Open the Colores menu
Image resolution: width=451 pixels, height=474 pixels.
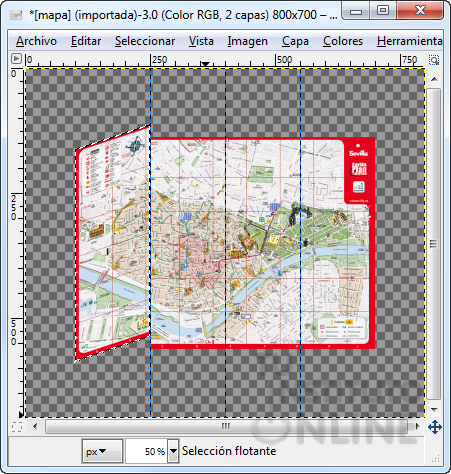tap(343, 41)
